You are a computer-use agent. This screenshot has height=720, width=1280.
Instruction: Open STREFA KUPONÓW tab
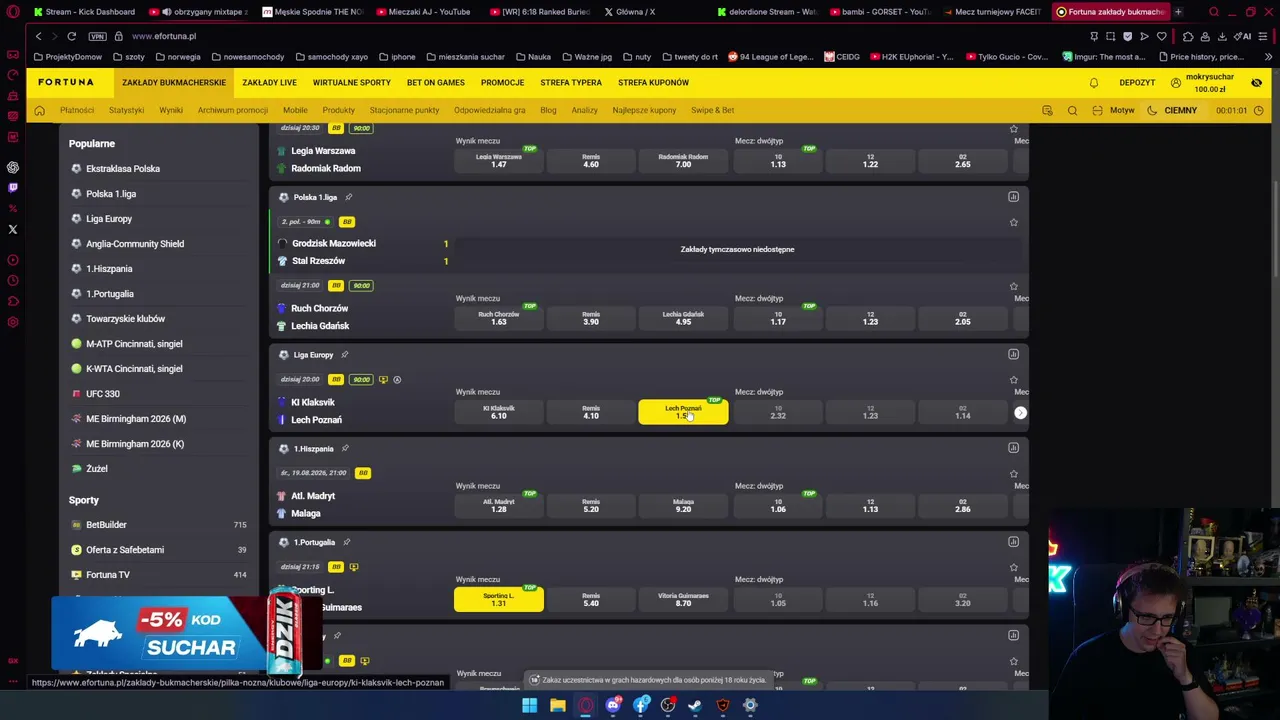pos(653,82)
